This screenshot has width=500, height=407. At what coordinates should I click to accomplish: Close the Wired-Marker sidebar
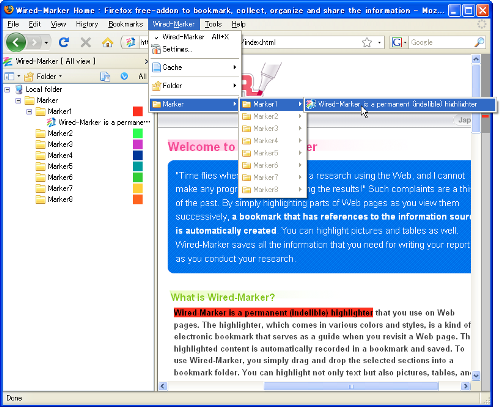click(146, 61)
